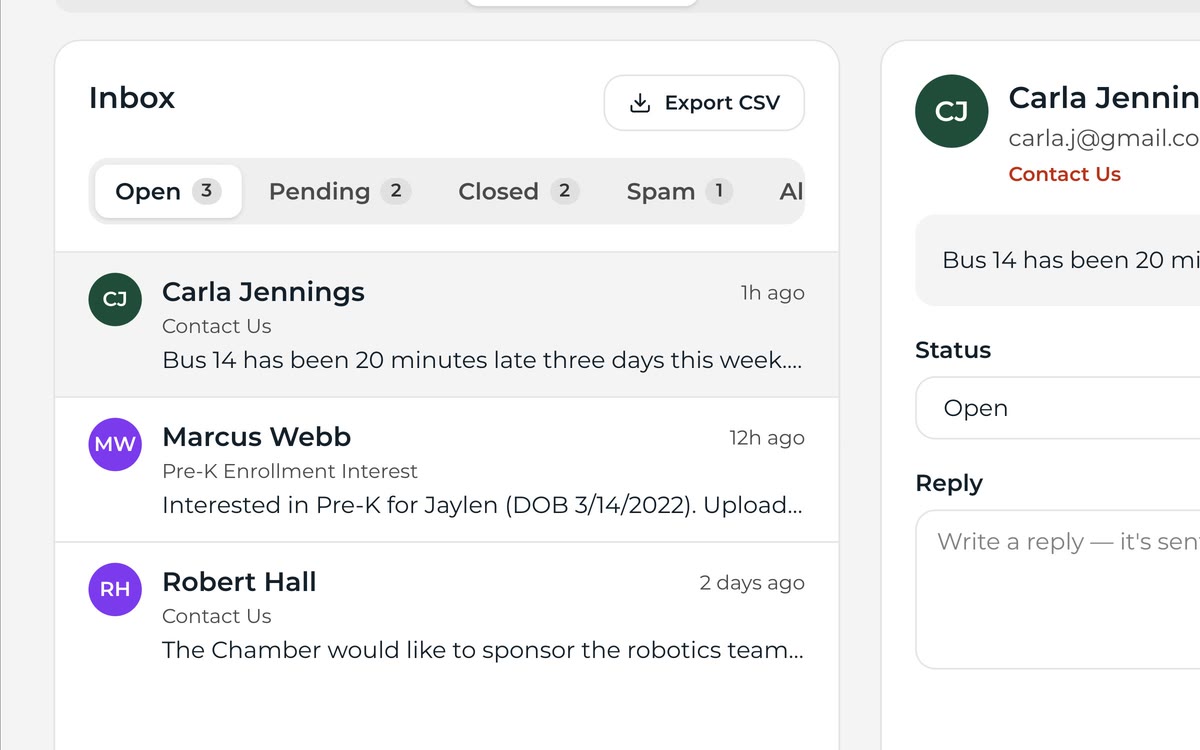The image size is (1200, 750).
Task: Click the Pending tab count badge
Action: (x=395, y=191)
